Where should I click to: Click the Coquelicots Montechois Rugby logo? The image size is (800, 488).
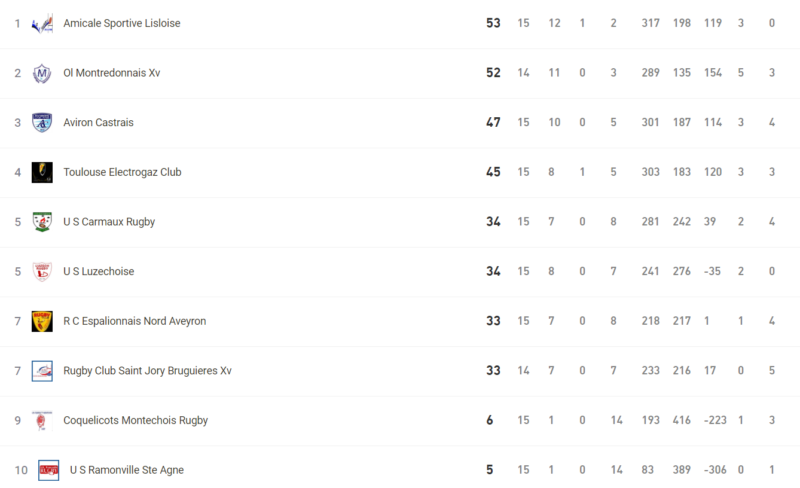pos(42,420)
